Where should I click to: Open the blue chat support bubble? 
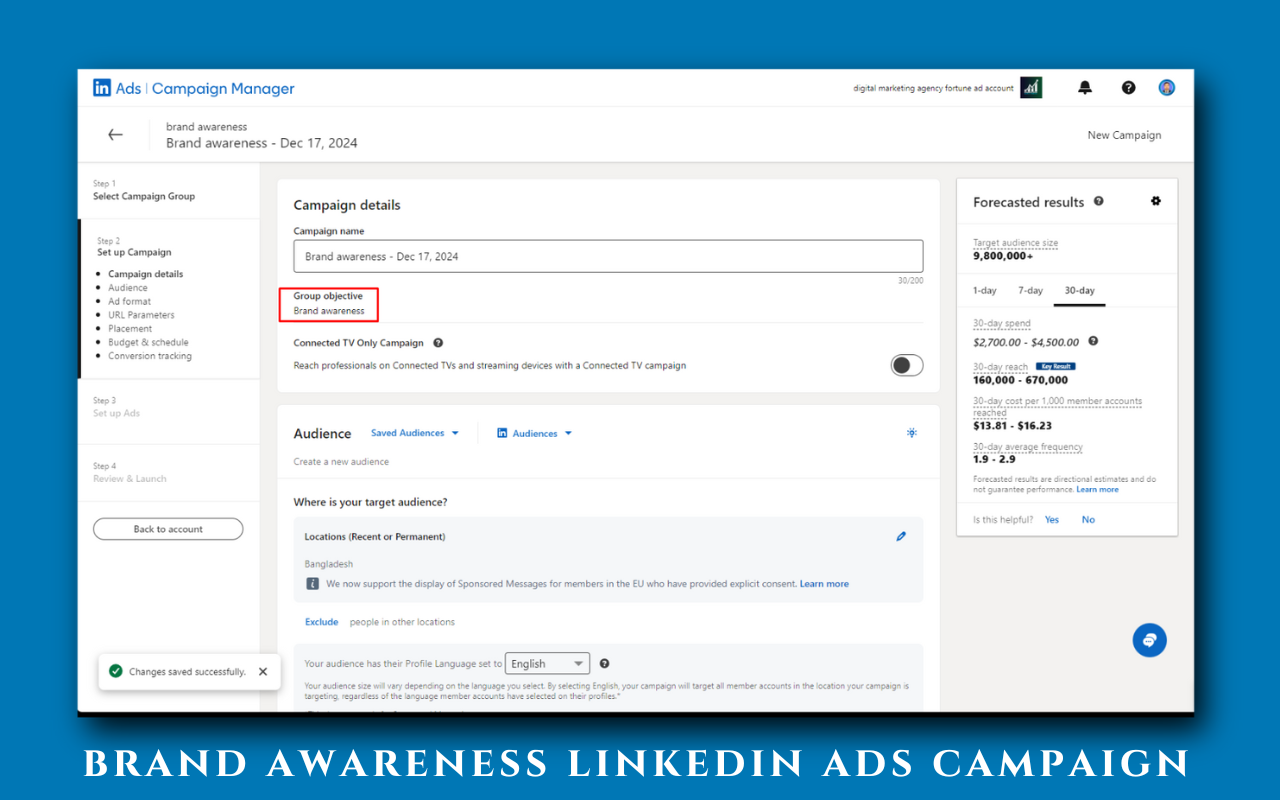coord(1149,640)
